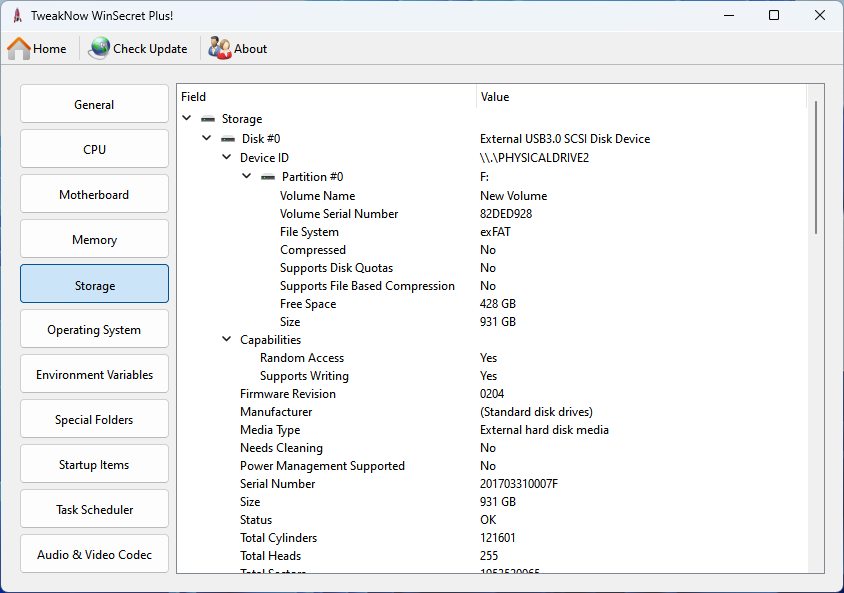Viewport: 844px width, 593px height.
Task: Click the value 201703310007F
Action: 519,484
